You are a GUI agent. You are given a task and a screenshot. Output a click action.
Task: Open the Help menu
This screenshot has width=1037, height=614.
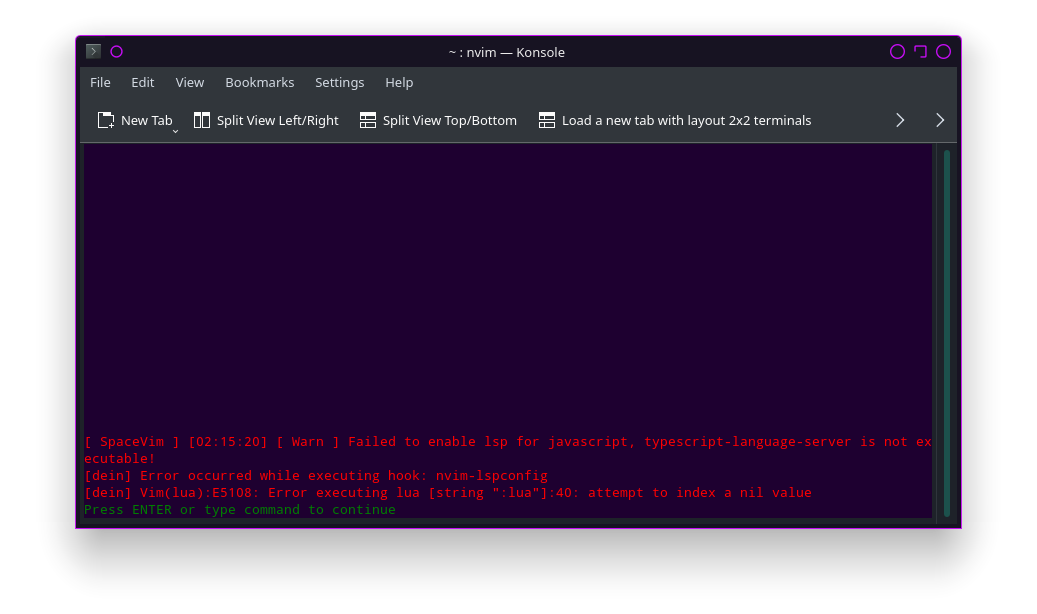click(399, 83)
